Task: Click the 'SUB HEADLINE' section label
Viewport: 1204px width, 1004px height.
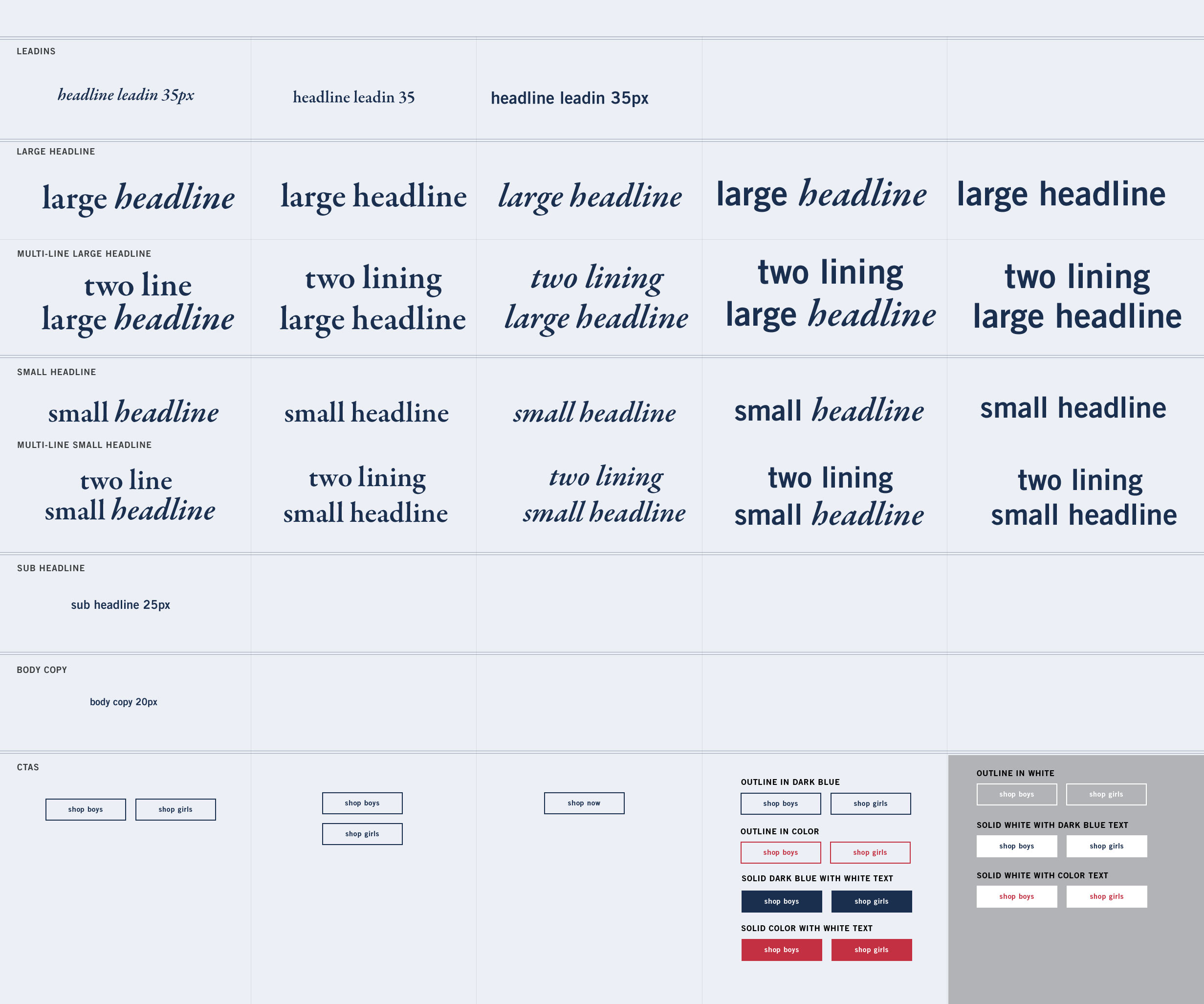Action: click(x=51, y=568)
